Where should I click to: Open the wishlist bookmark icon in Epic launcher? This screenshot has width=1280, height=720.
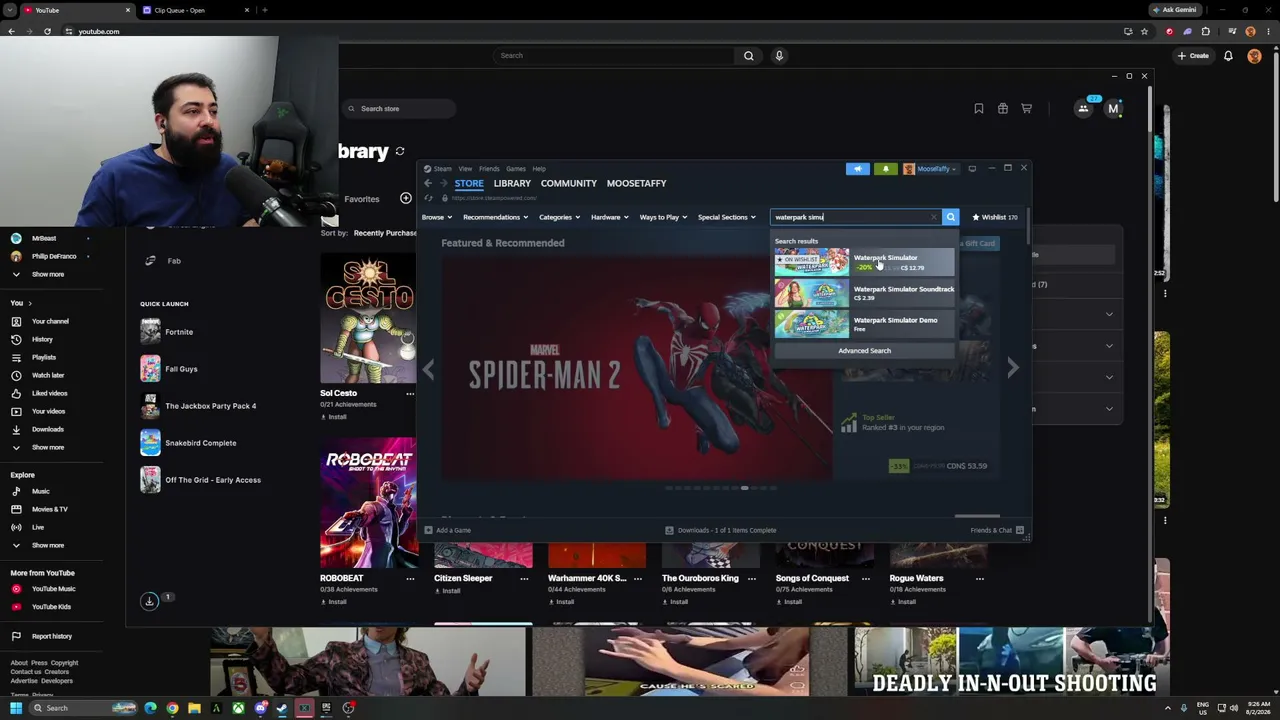click(978, 108)
